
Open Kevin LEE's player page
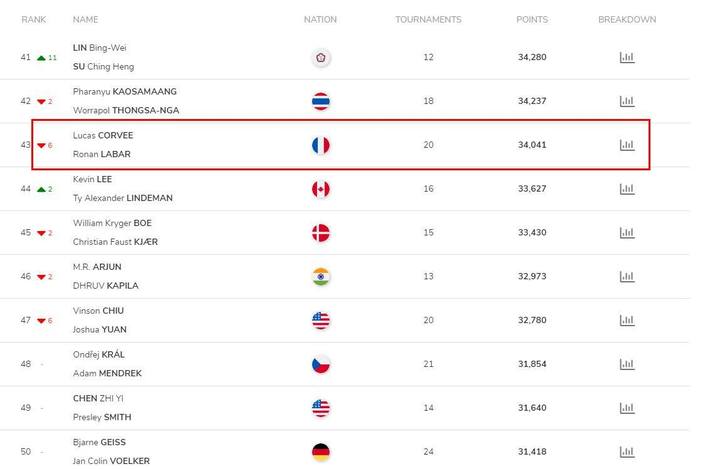tap(92, 179)
